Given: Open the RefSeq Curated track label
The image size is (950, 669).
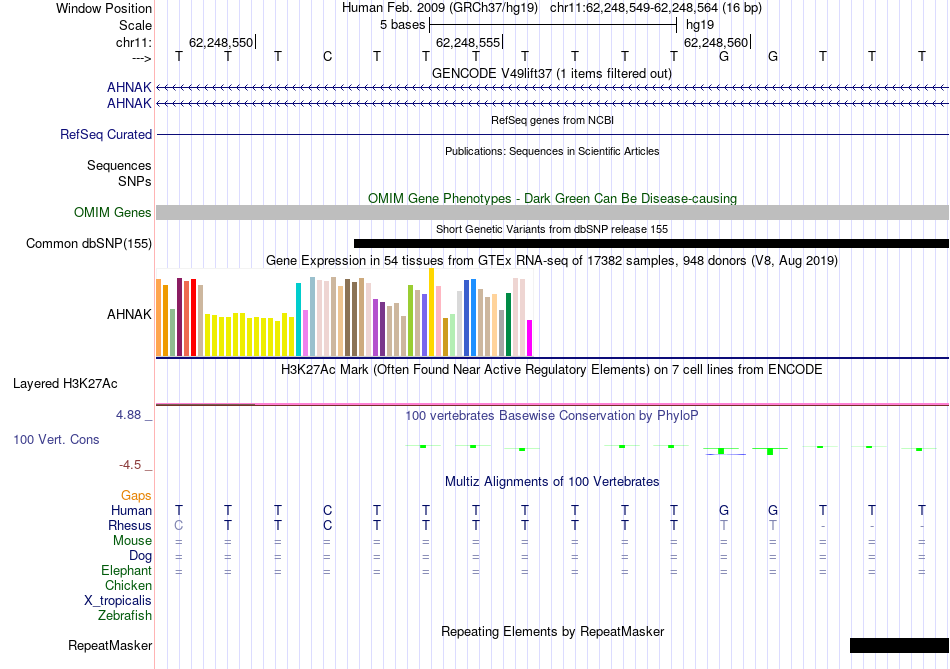Looking at the screenshot, I should coord(106,135).
